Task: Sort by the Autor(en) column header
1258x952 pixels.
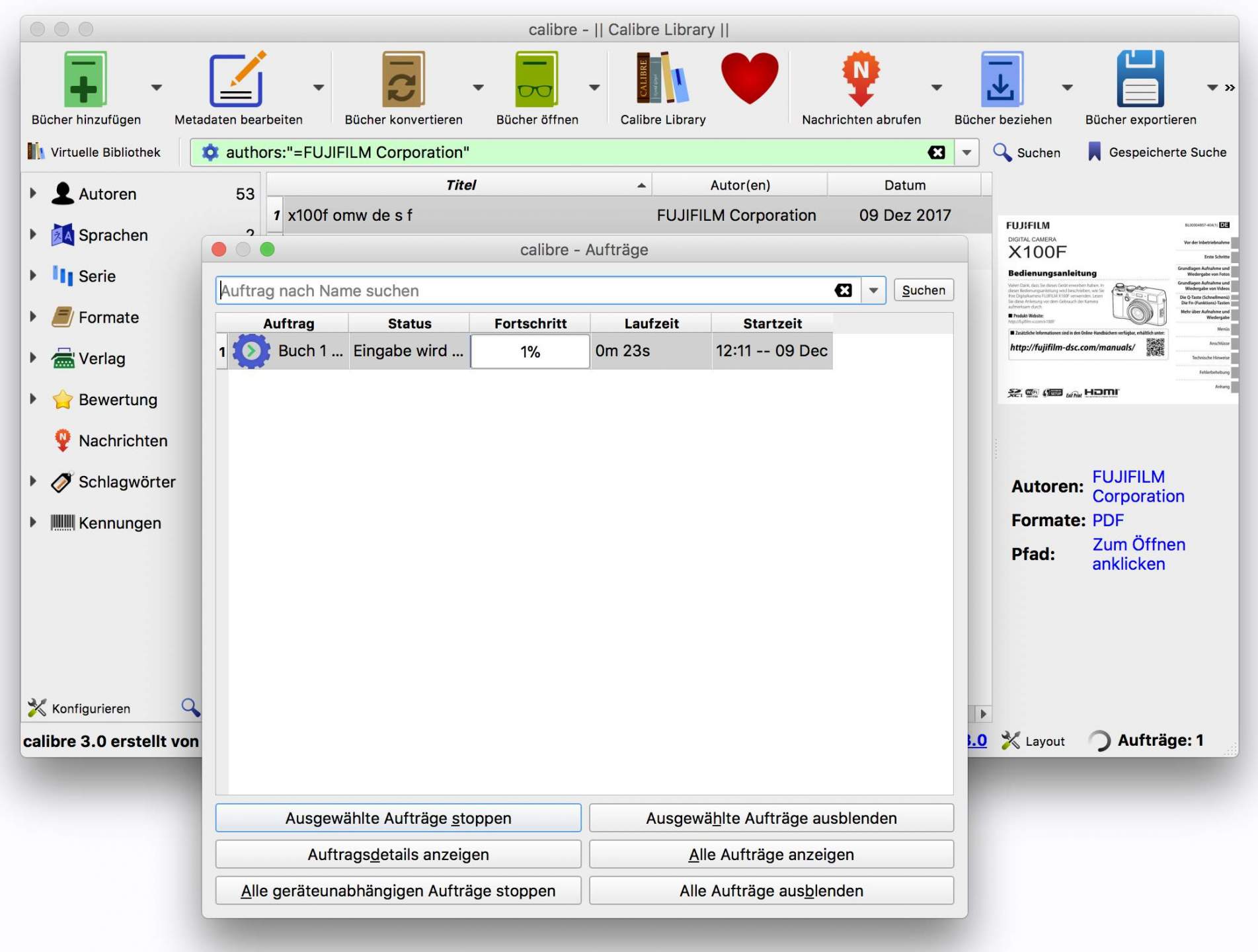Action: (x=740, y=185)
